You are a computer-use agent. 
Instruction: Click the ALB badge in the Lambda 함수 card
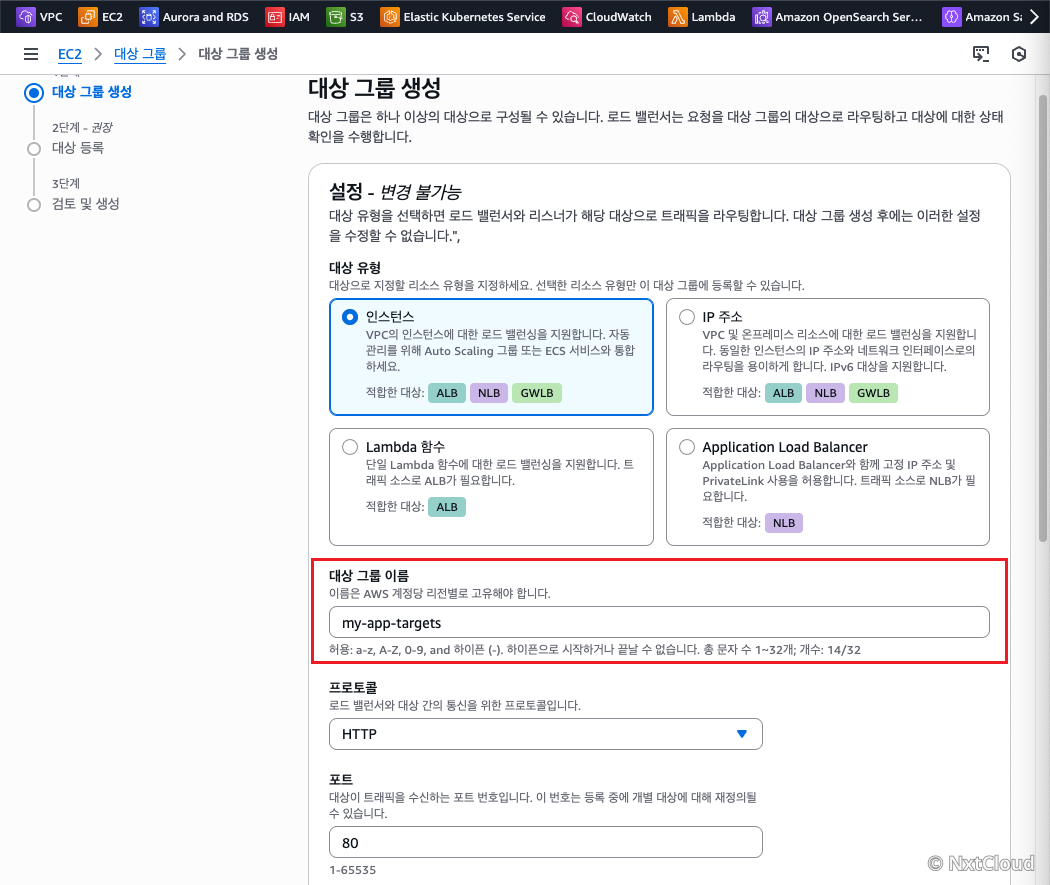pyautogui.click(x=447, y=507)
